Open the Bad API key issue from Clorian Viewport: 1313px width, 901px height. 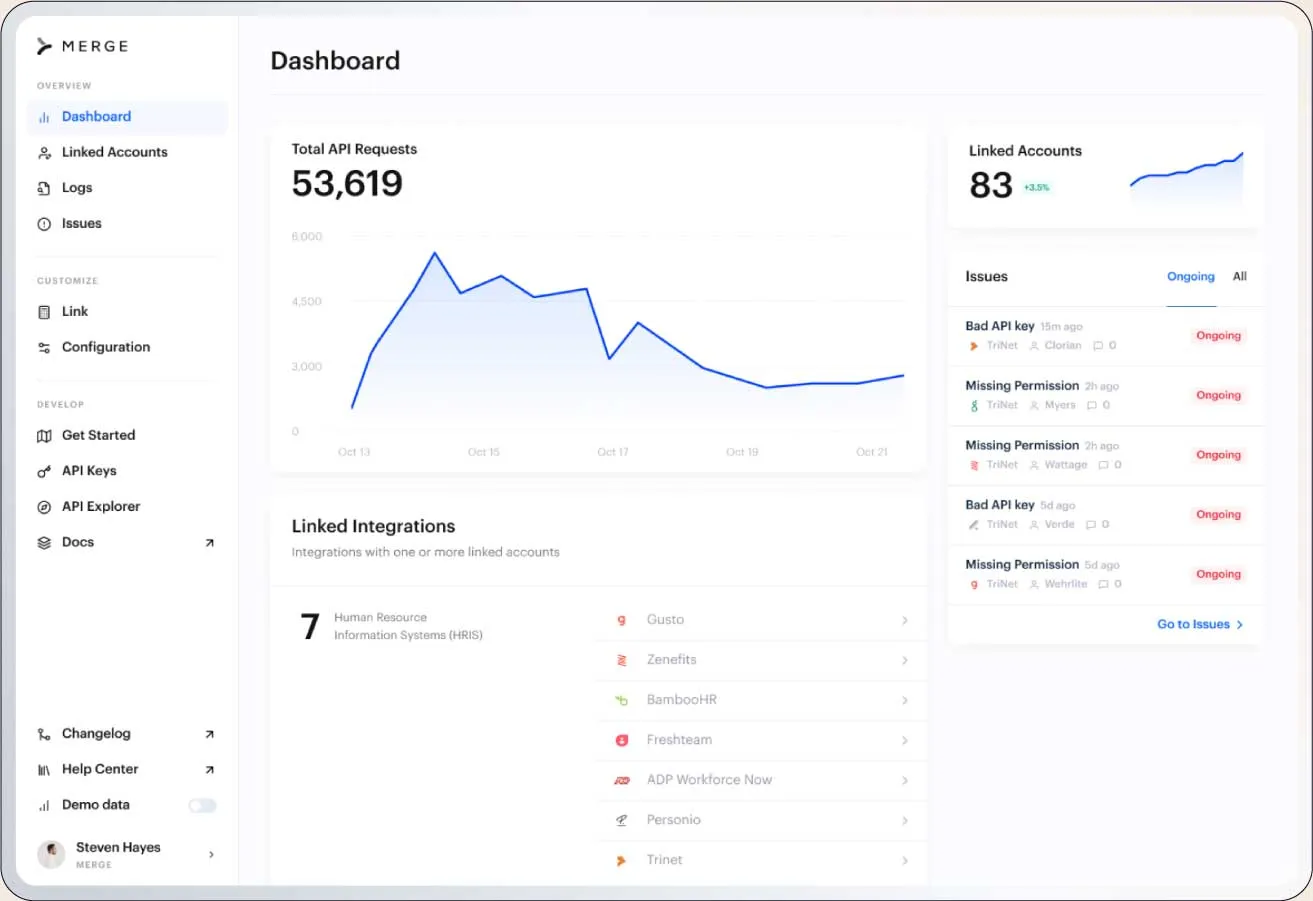click(x=1105, y=337)
